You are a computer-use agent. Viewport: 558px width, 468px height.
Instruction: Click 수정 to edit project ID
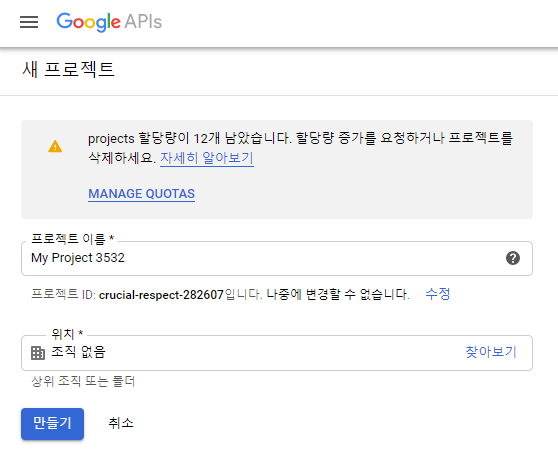438,294
